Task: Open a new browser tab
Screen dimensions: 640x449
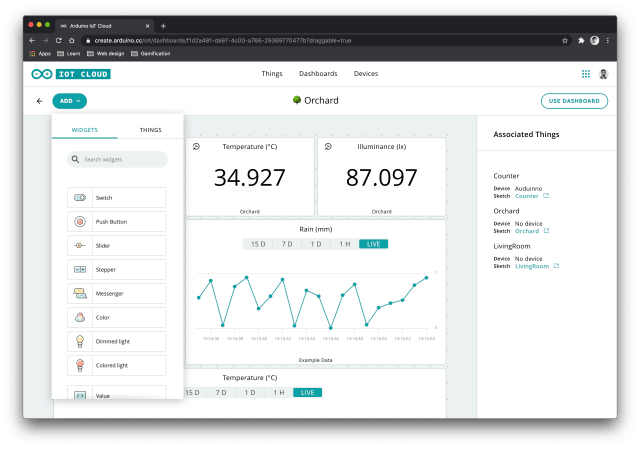Action: pyautogui.click(x=163, y=26)
